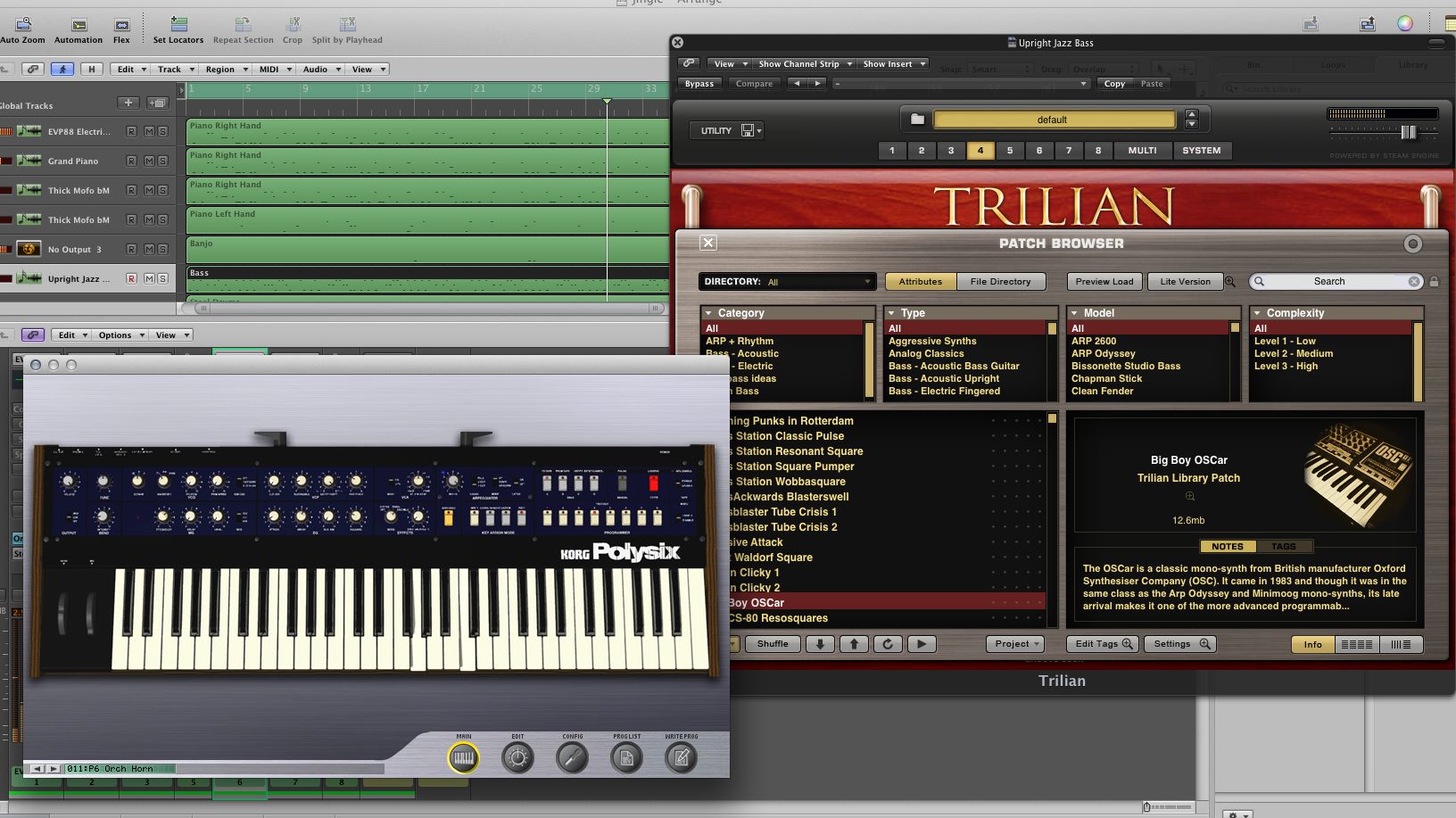Click the Lite Version button
The image size is (1456, 818).
pos(1185,281)
